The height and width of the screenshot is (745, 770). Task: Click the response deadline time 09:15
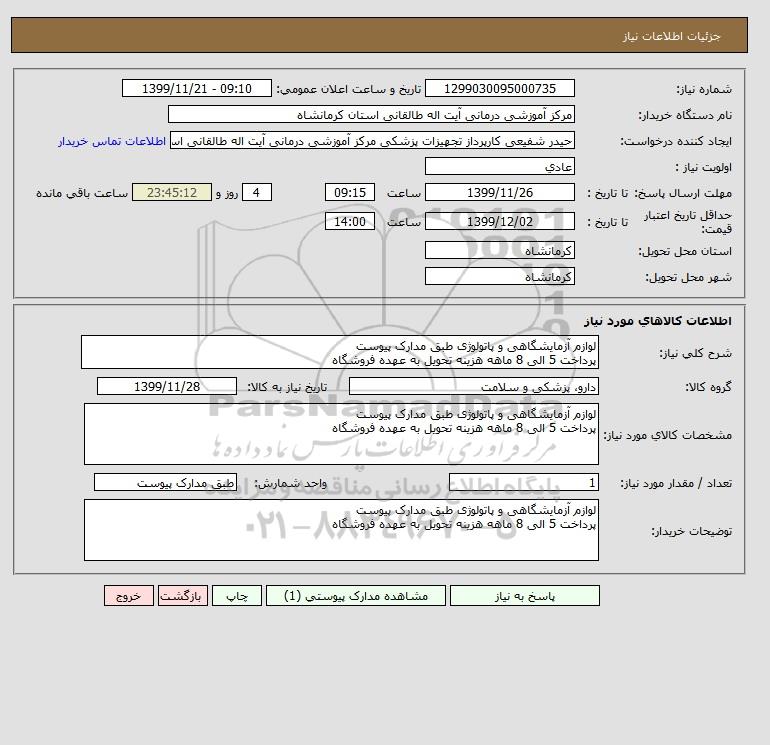tap(350, 193)
